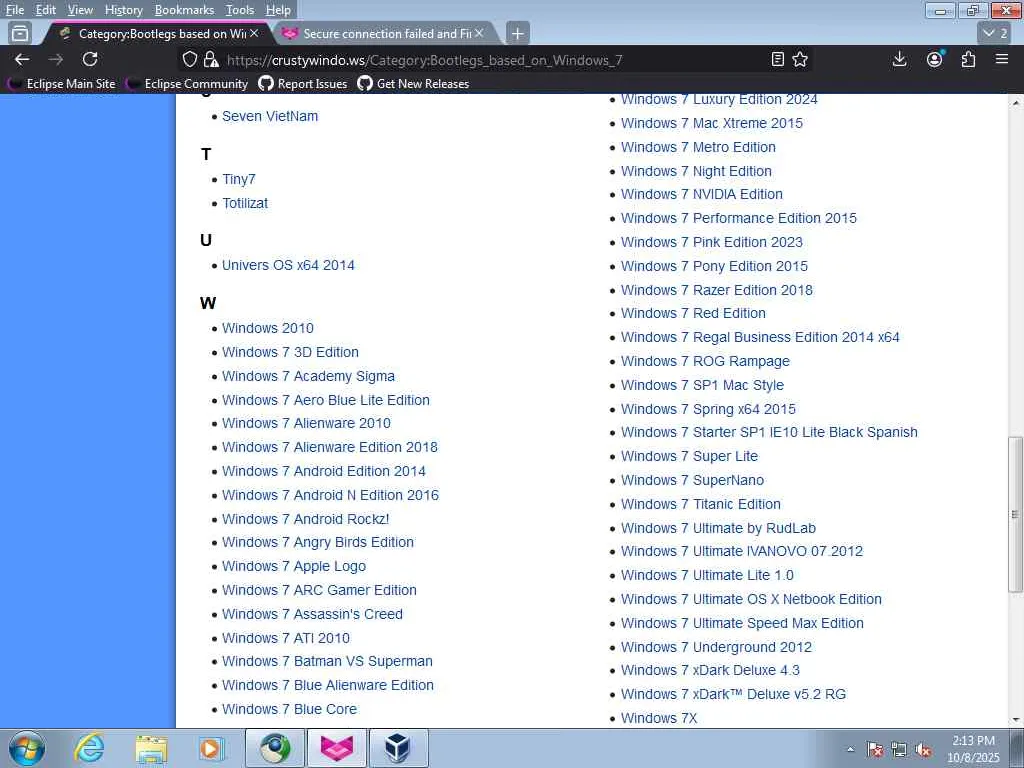Click the scrollbar down arrow

point(1016,720)
